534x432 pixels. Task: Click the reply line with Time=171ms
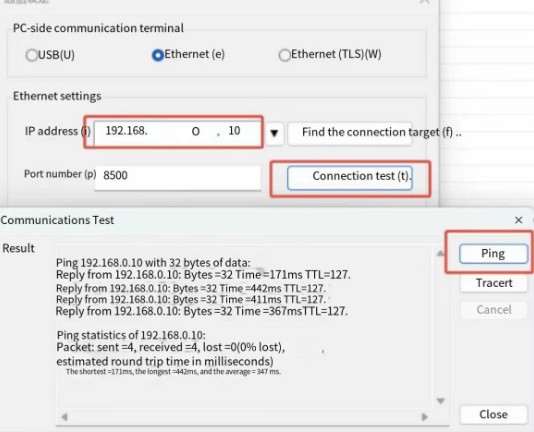[x=203, y=275]
